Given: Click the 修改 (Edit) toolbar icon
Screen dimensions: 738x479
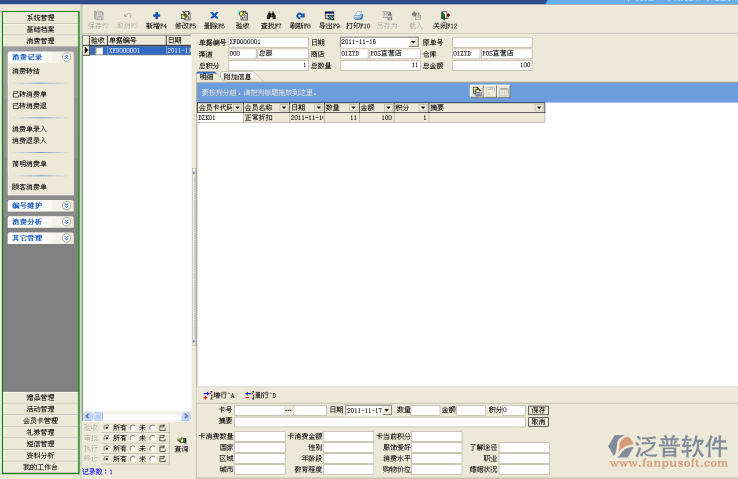Looking at the screenshot, I should [x=185, y=17].
